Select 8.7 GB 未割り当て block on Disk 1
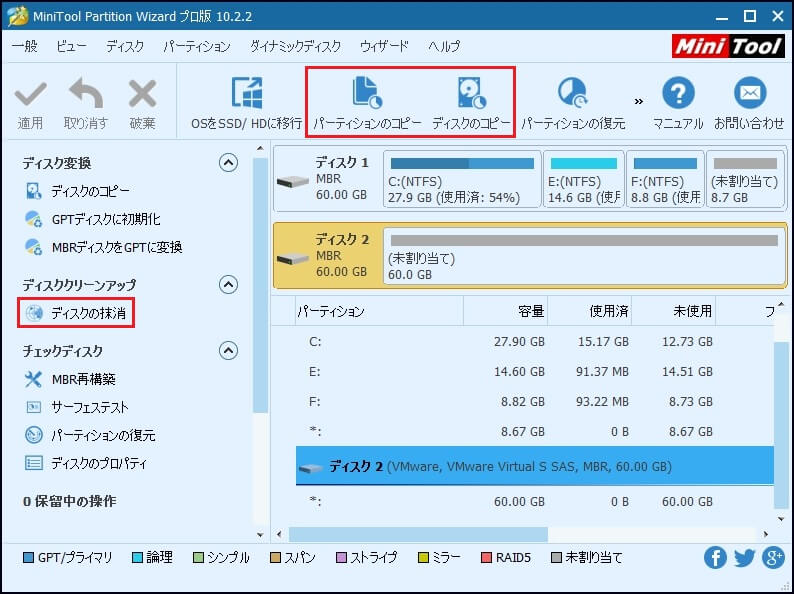Image resolution: width=794 pixels, height=594 pixels. point(745,179)
